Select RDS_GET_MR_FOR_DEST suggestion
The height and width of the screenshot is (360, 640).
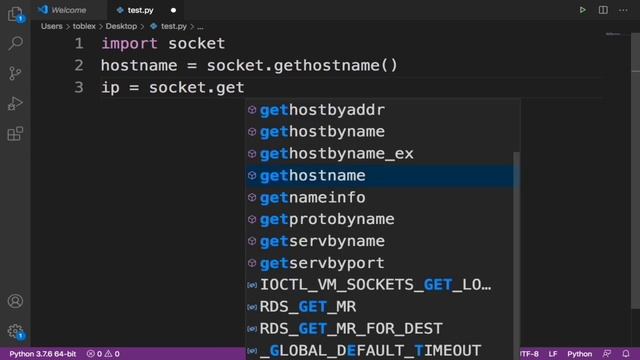(x=380, y=329)
